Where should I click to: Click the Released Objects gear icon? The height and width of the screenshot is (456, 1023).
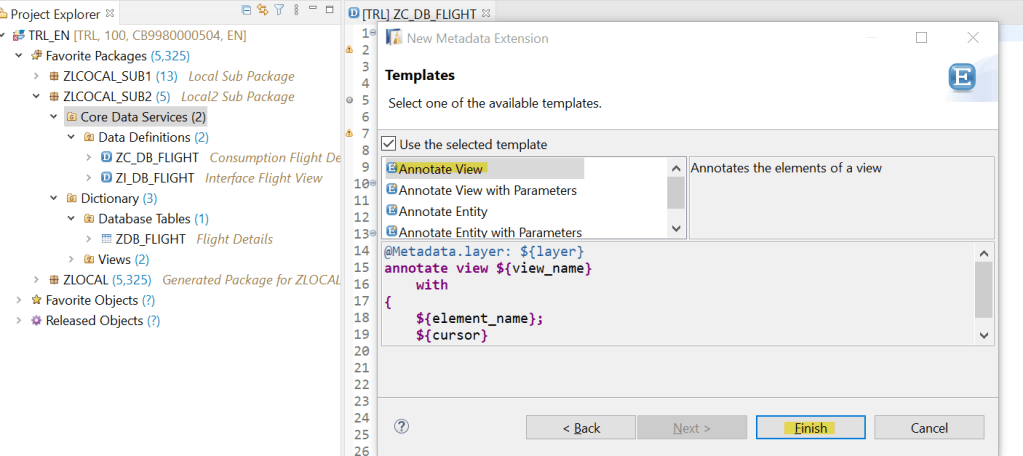37,320
